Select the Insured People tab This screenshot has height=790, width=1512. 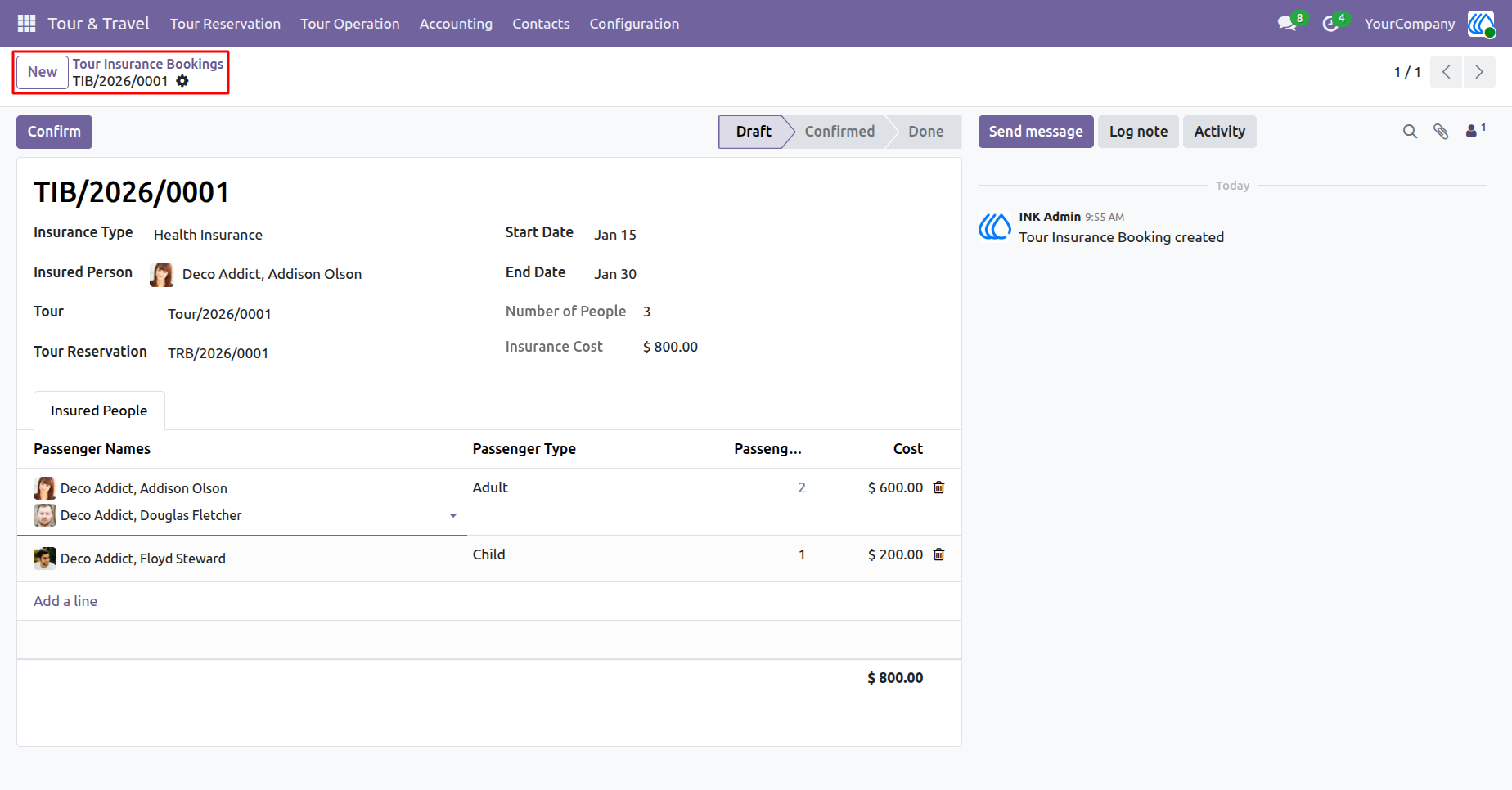(x=99, y=411)
